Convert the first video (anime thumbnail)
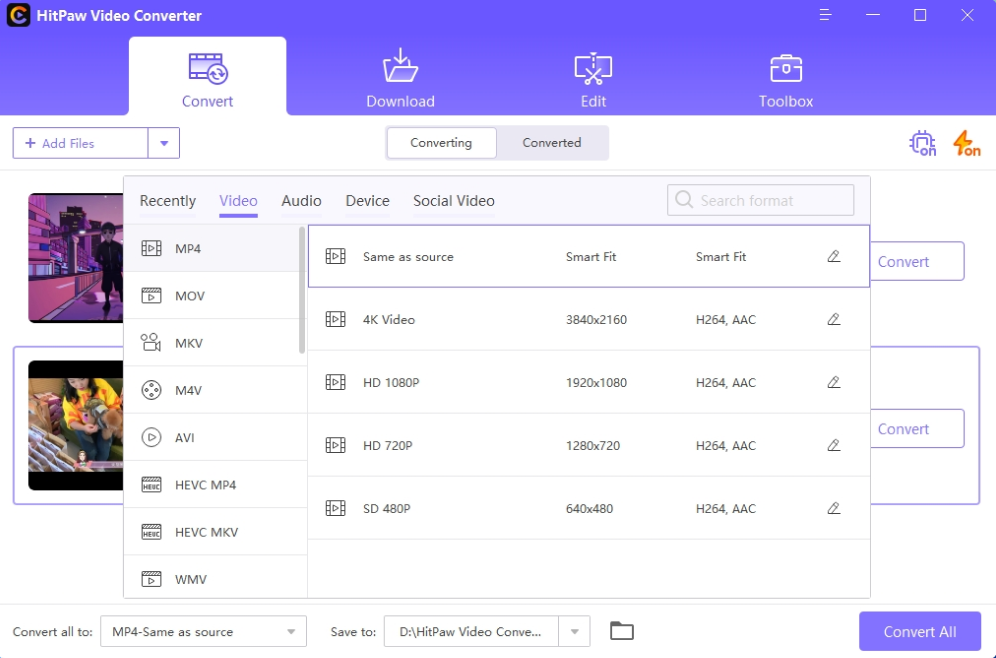Image resolution: width=996 pixels, height=658 pixels. click(x=917, y=261)
